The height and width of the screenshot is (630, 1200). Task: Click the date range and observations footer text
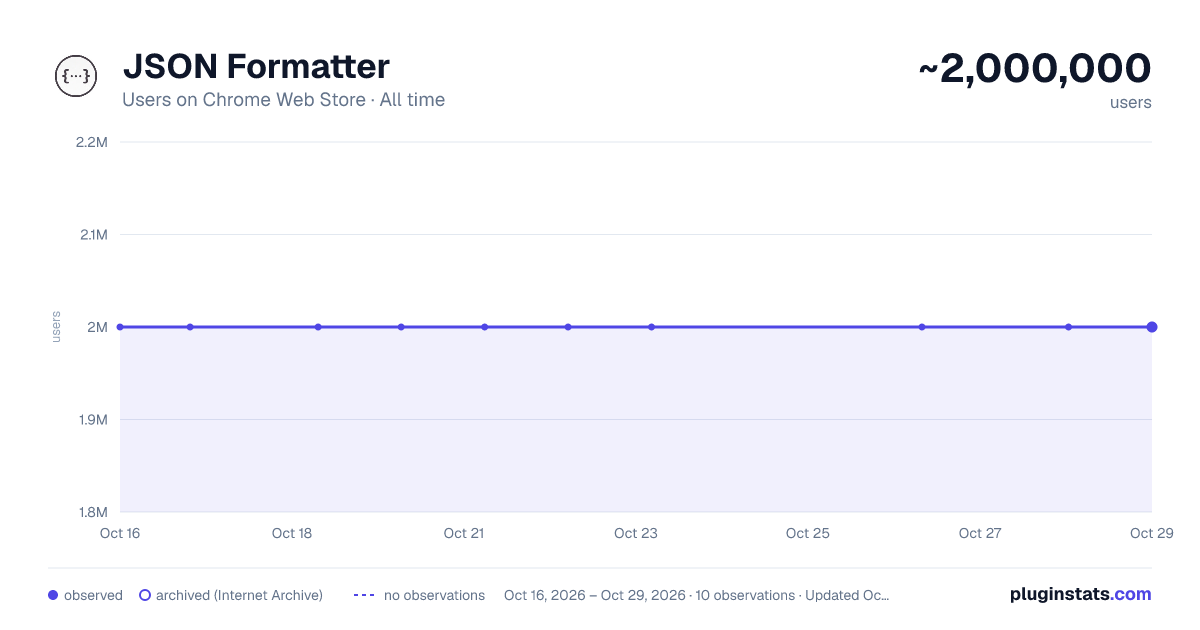[x=696, y=595]
